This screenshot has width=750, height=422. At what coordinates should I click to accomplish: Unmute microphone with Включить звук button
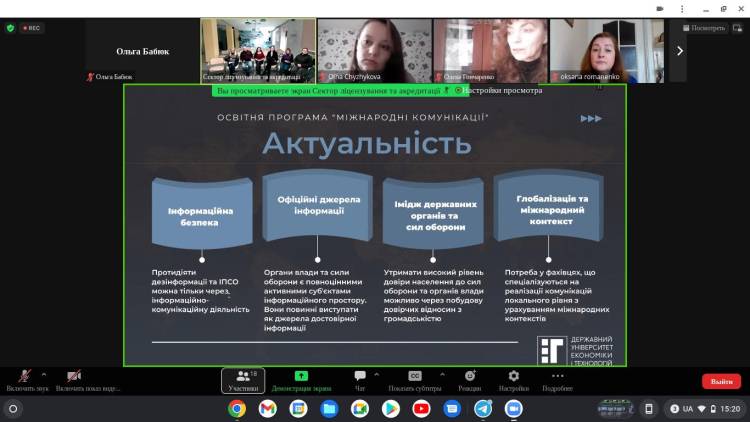click(x=24, y=379)
